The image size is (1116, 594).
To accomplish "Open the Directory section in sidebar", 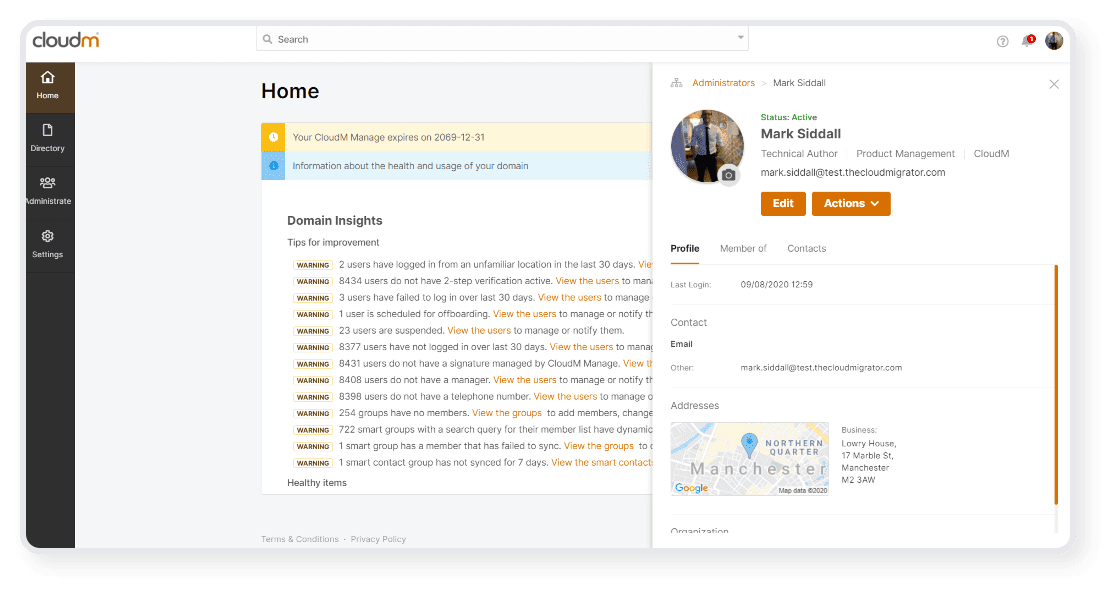I will 47,138.
